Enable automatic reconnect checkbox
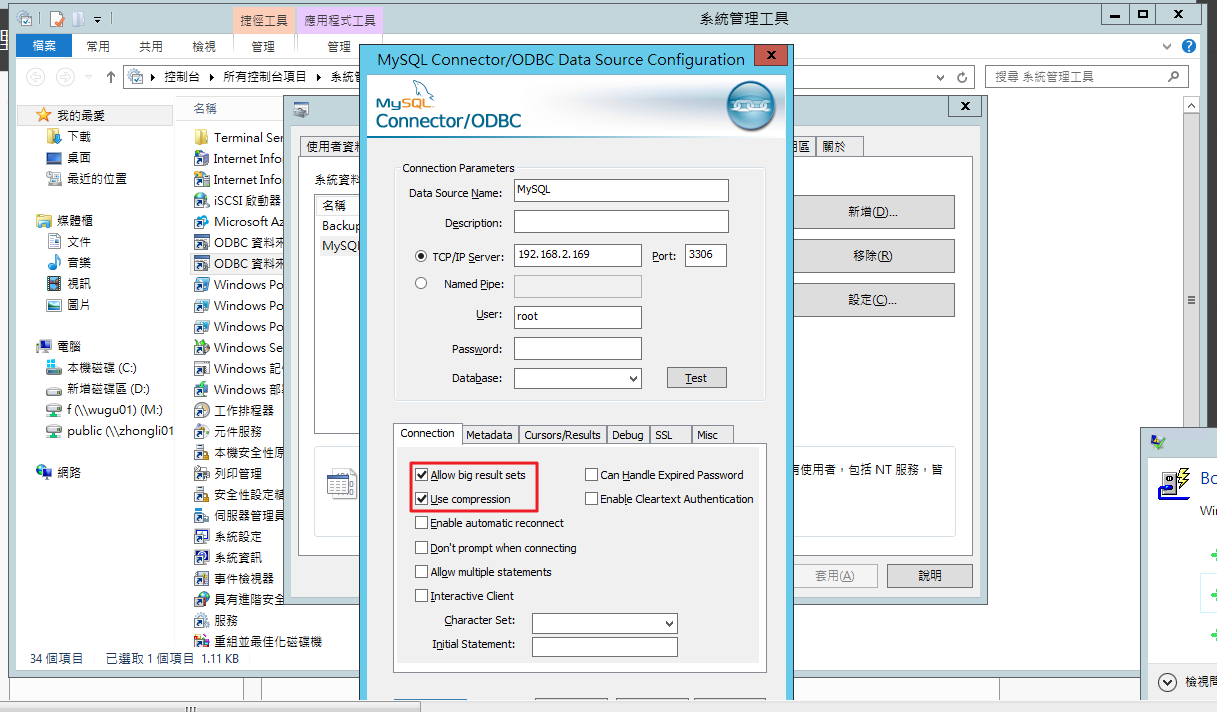The image size is (1217, 712). tap(422, 523)
